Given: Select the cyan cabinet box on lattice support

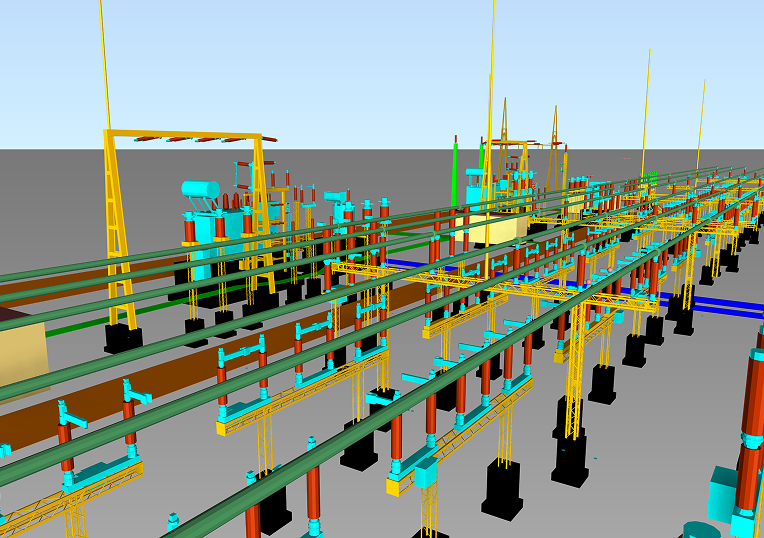Looking at the screenshot, I should [426, 473].
